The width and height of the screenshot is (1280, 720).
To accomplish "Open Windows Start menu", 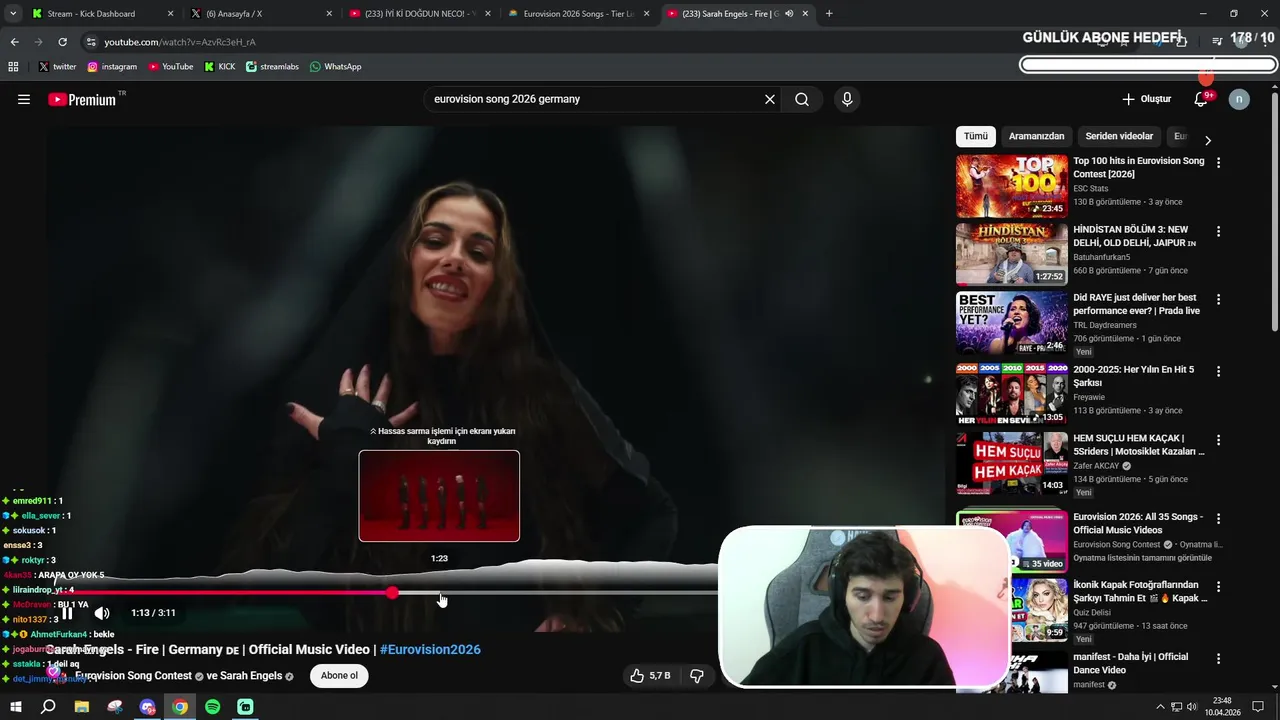I will pyautogui.click(x=15, y=707).
